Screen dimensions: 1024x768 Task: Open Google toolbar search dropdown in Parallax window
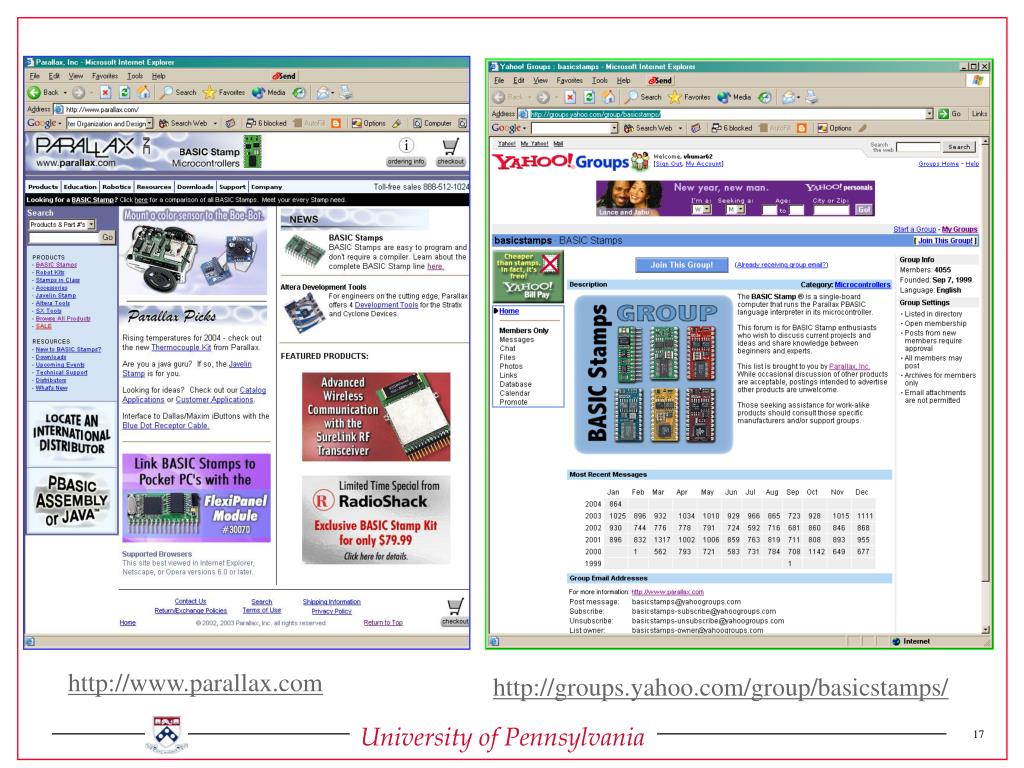150,123
